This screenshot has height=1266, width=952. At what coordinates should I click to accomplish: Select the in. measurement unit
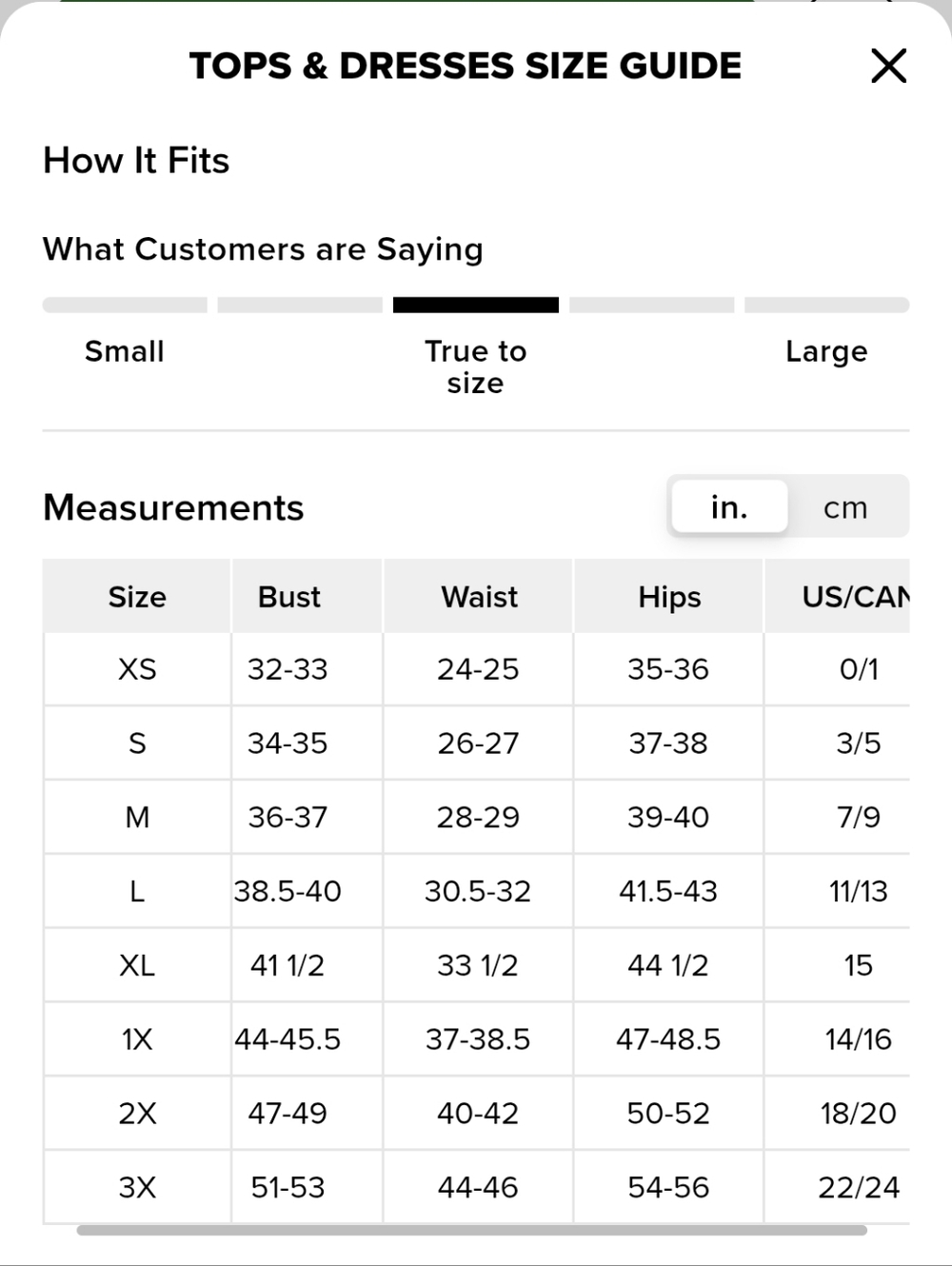729,507
